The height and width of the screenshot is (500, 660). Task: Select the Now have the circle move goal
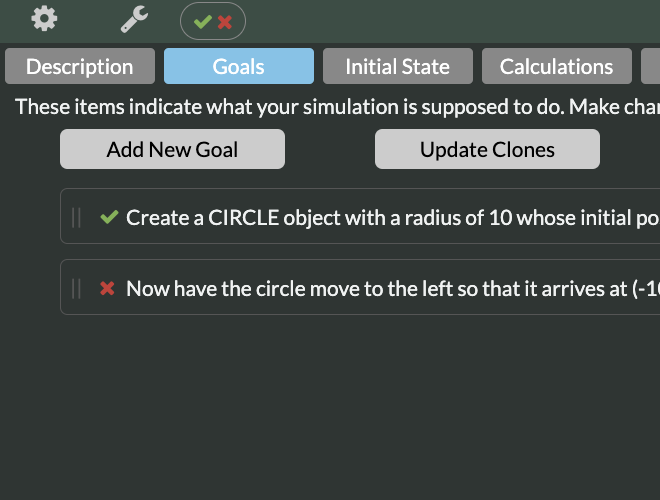click(393, 289)
